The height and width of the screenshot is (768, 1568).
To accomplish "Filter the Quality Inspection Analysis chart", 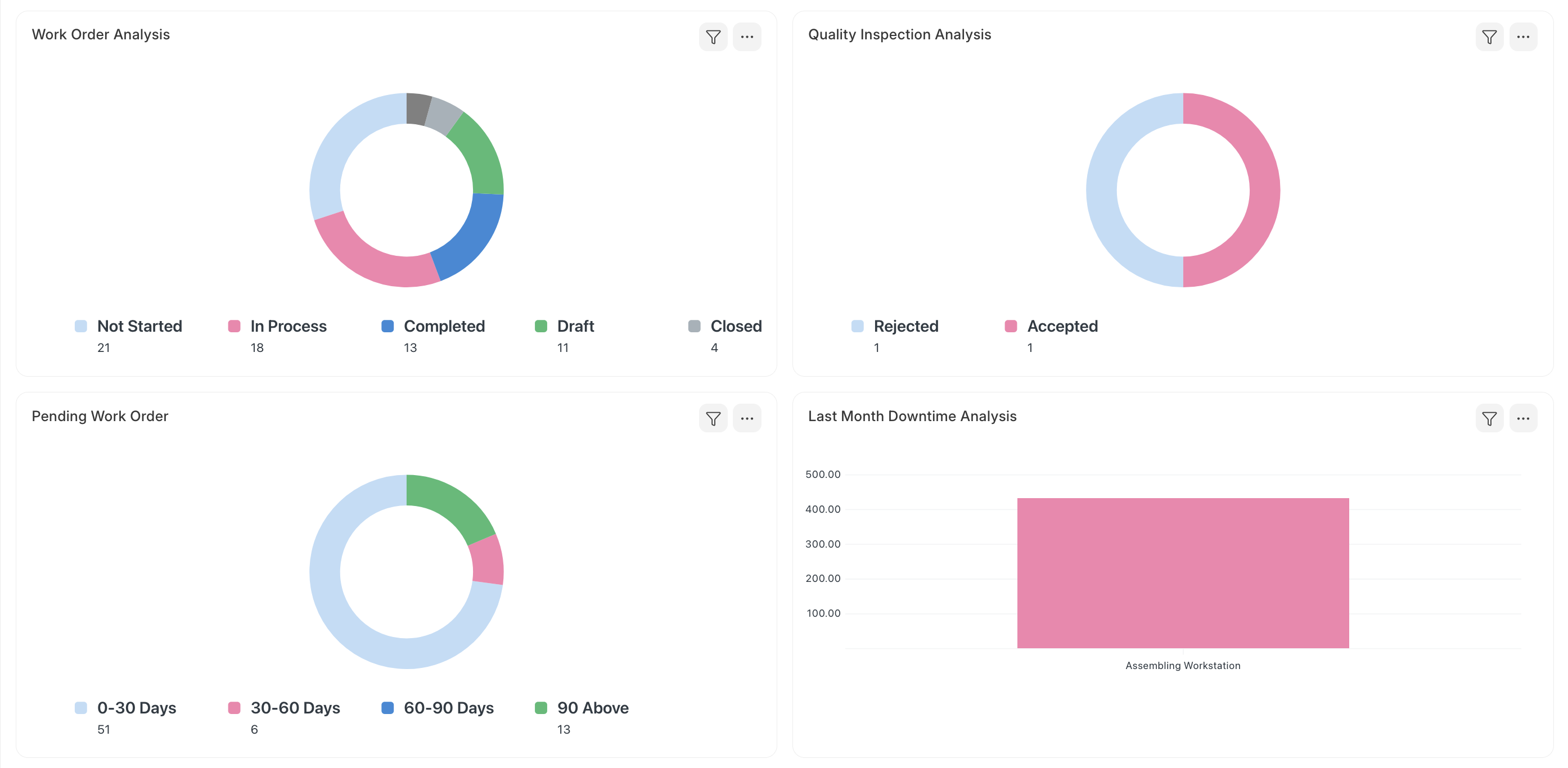I will (x=1489, y=37).
